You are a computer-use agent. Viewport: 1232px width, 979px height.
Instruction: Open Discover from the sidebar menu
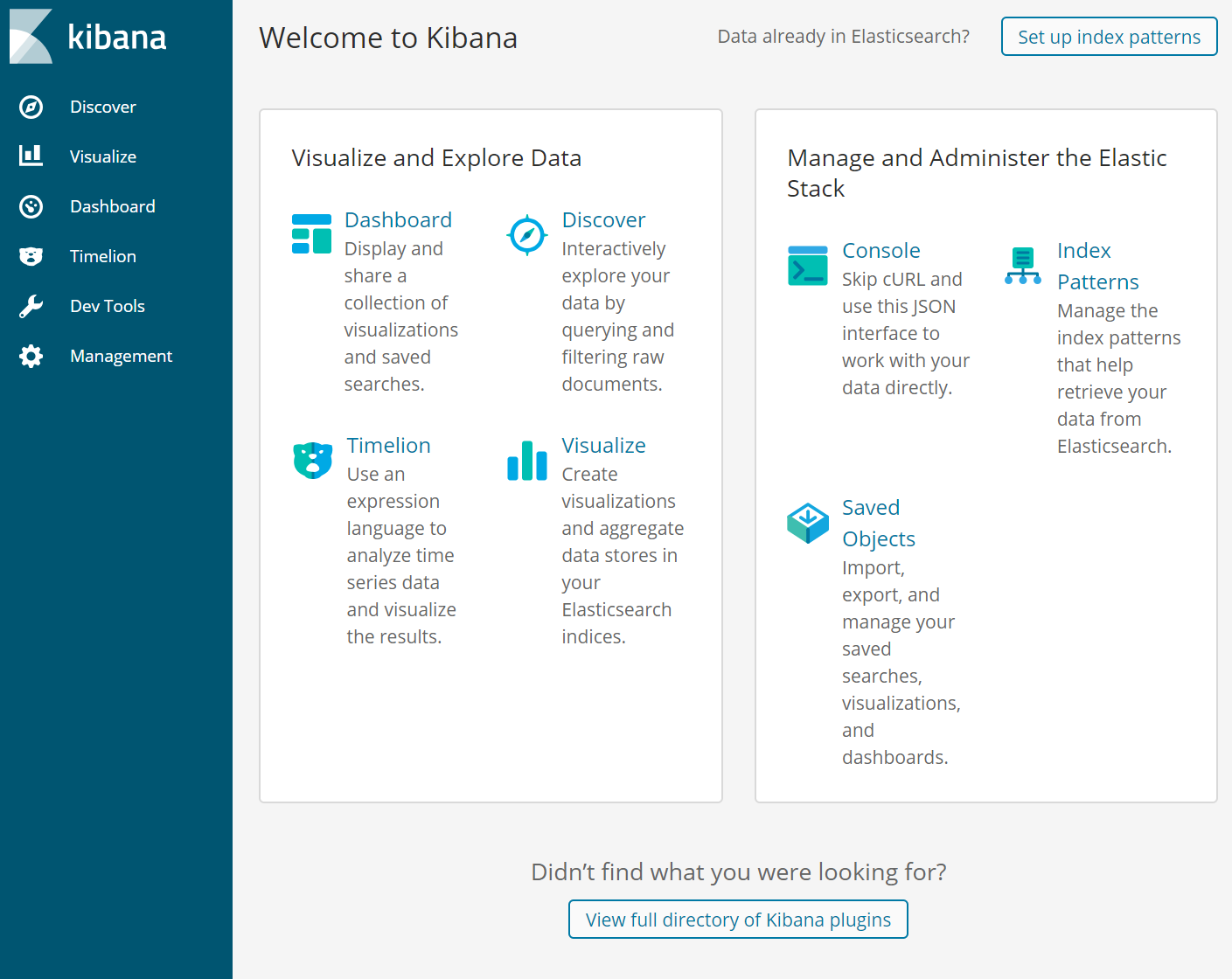[103, 108]
